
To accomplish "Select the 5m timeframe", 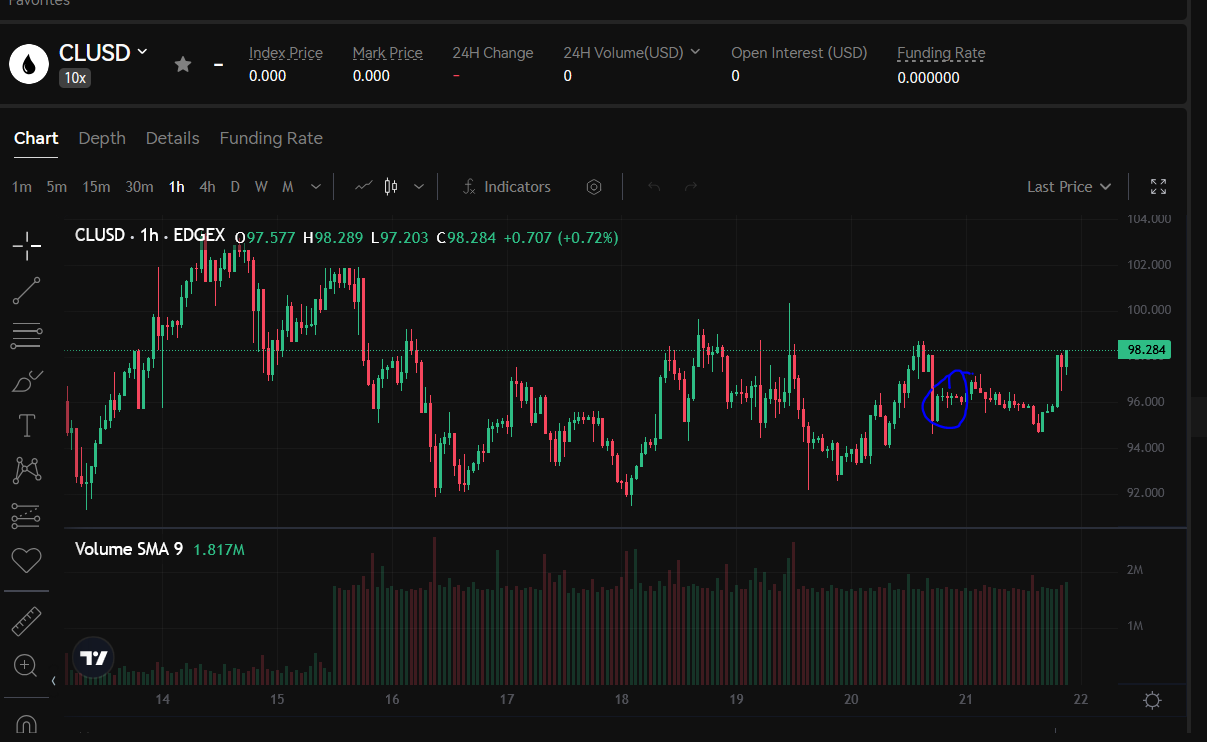I will tap(57, 187).
